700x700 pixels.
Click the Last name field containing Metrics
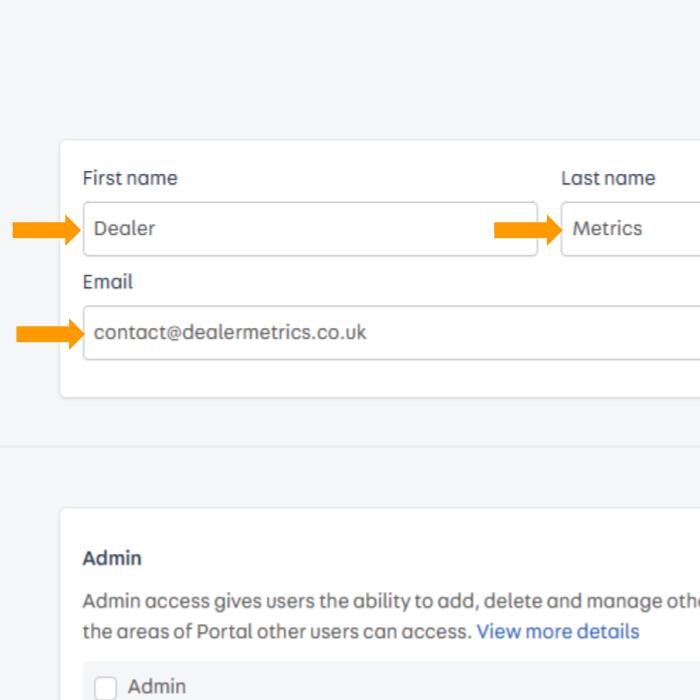(x=630, y=229)
